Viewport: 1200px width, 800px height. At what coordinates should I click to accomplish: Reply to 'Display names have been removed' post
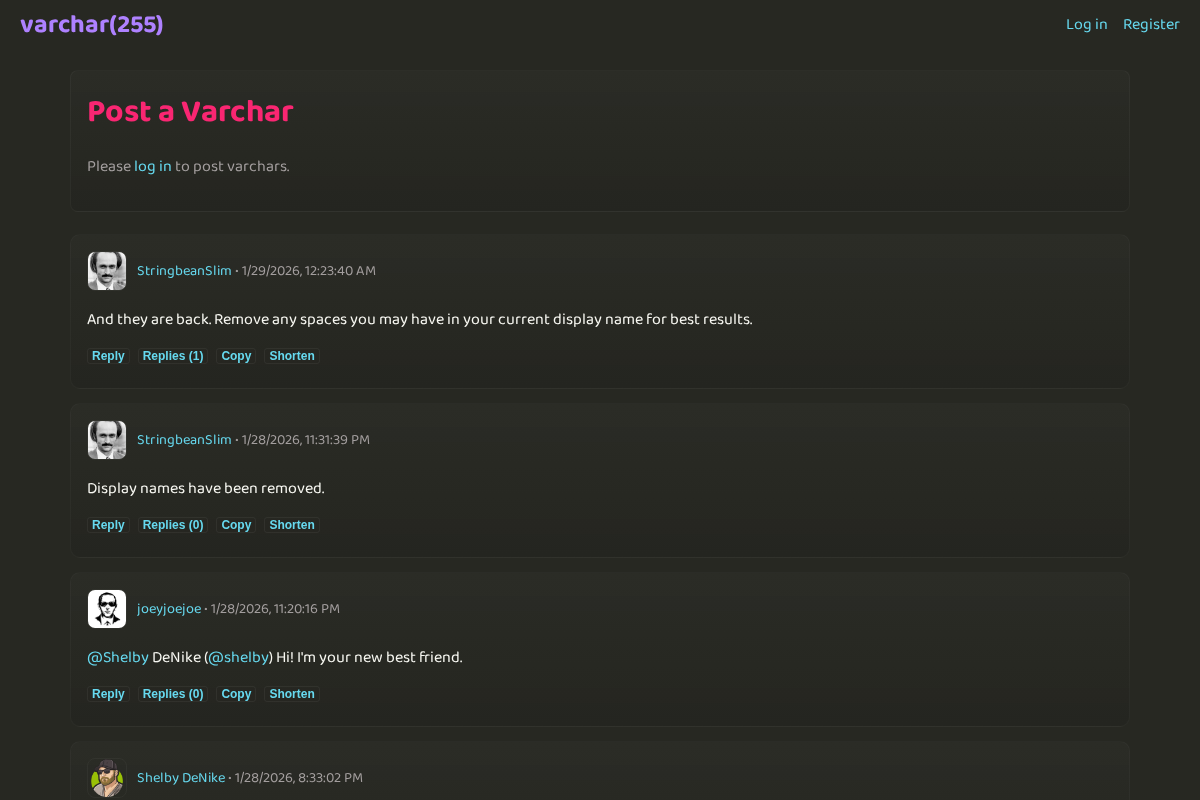(108, 525)
